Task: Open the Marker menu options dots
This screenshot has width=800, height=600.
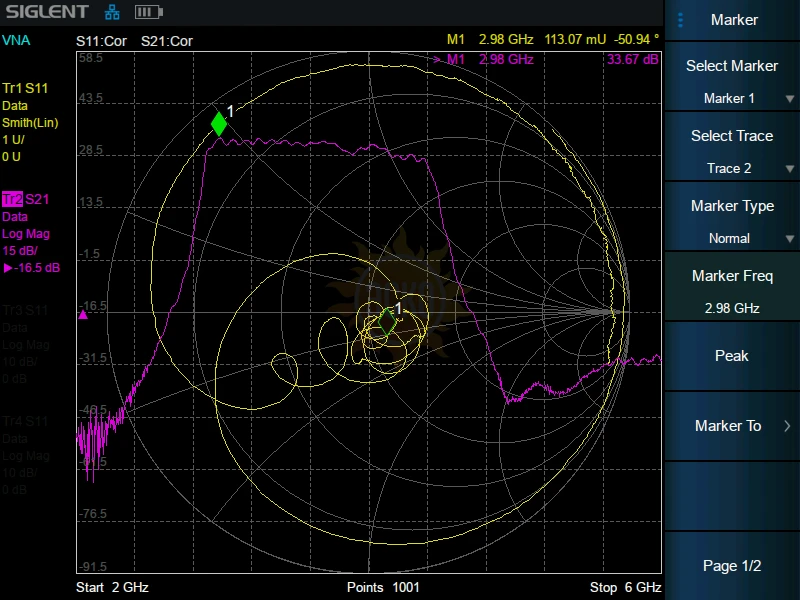Action: click(x=680, y=20)
